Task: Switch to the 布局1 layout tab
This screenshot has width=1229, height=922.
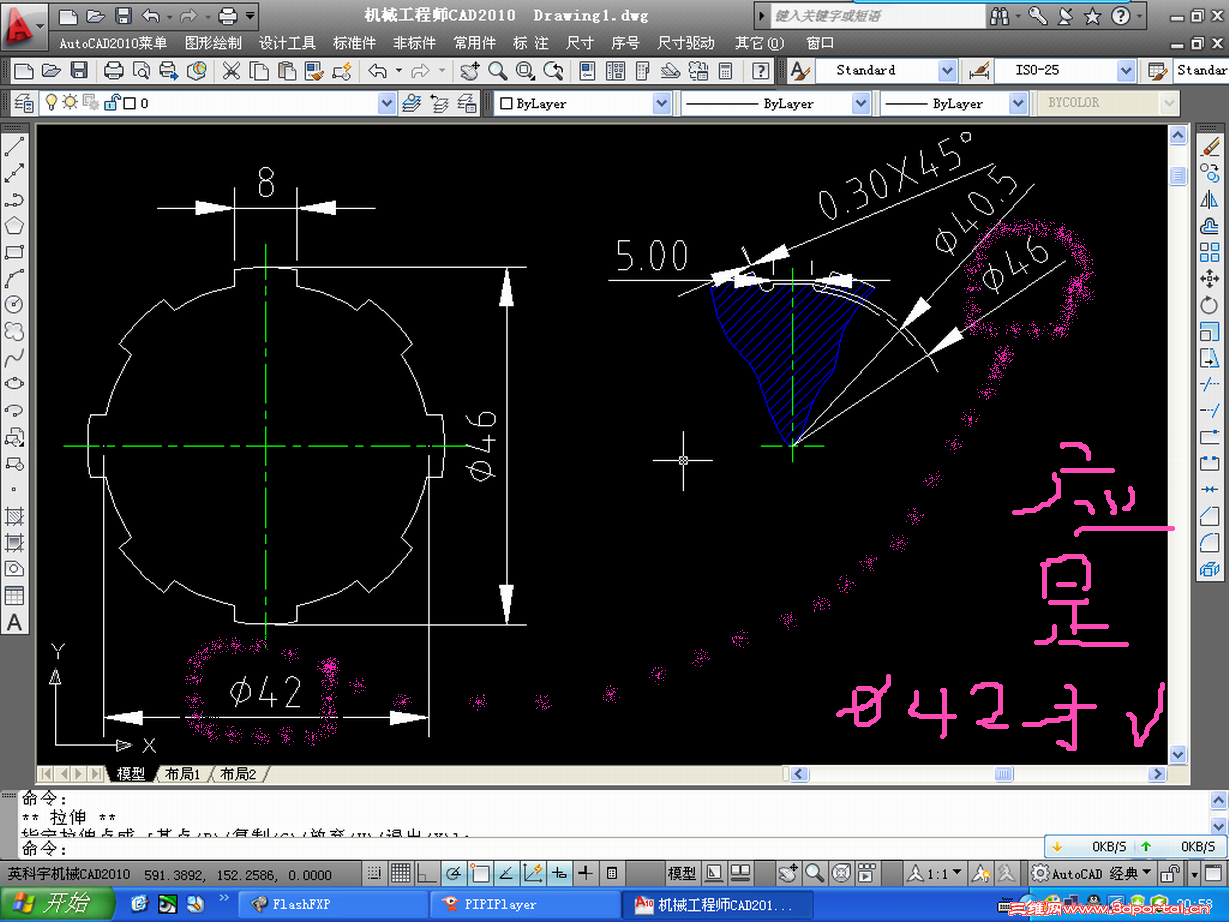Action: (183, 774)
